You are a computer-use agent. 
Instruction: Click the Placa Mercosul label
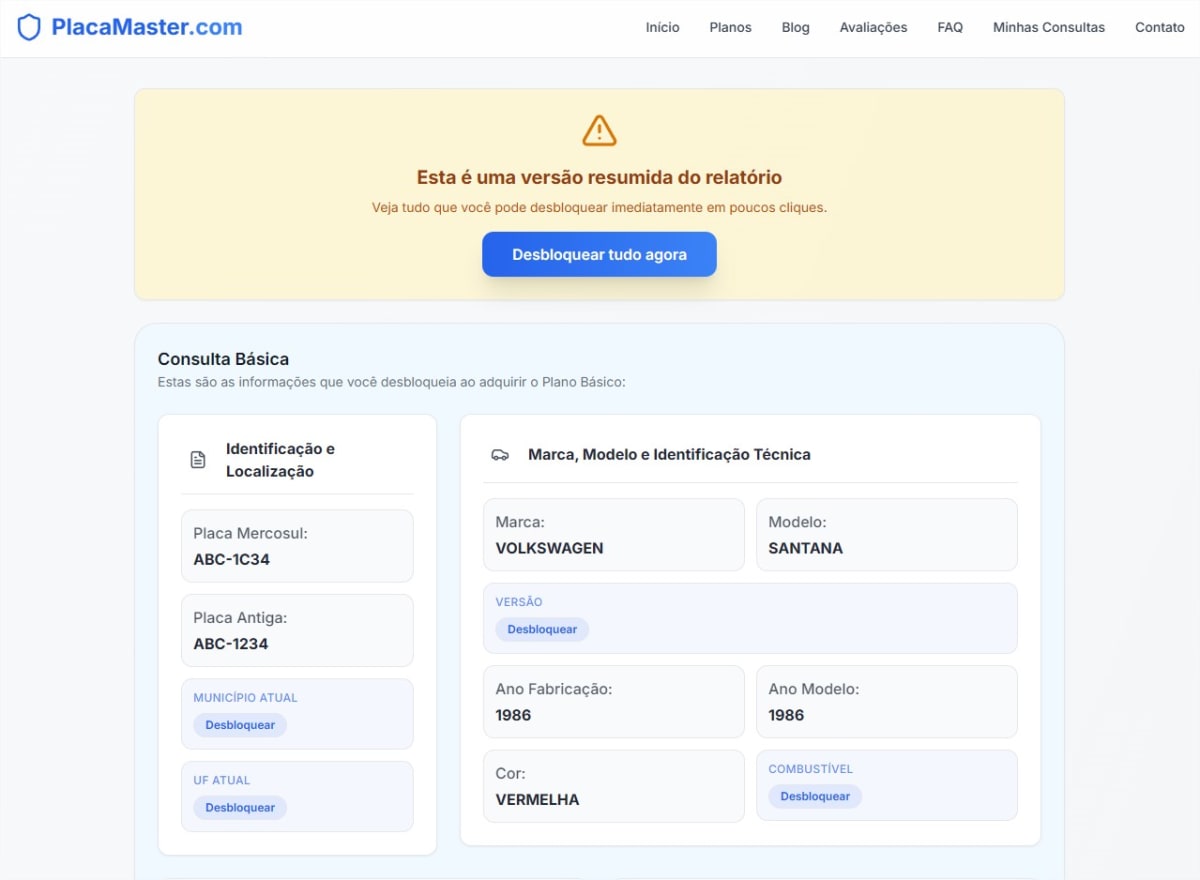click(x=250, y=534)
